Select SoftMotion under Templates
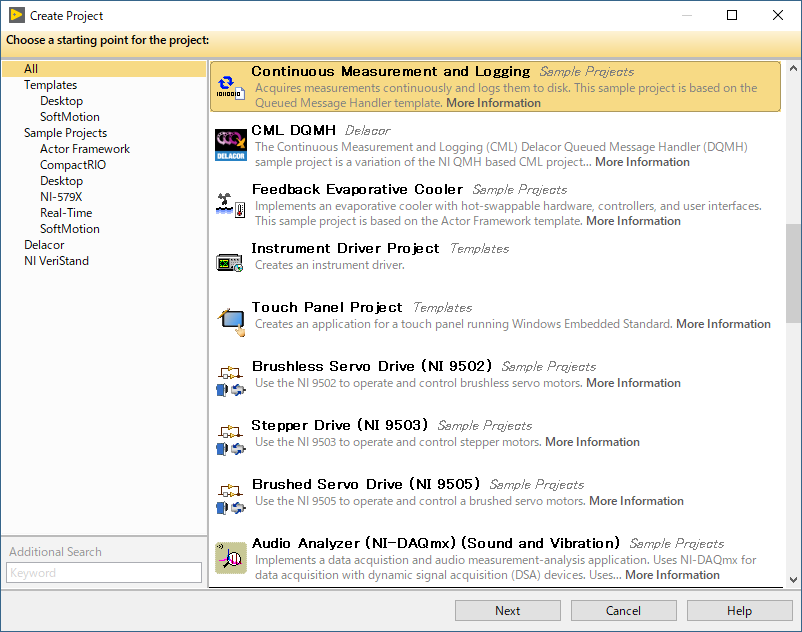The height and width of the screenshot is (632, 802). [70, 117]
